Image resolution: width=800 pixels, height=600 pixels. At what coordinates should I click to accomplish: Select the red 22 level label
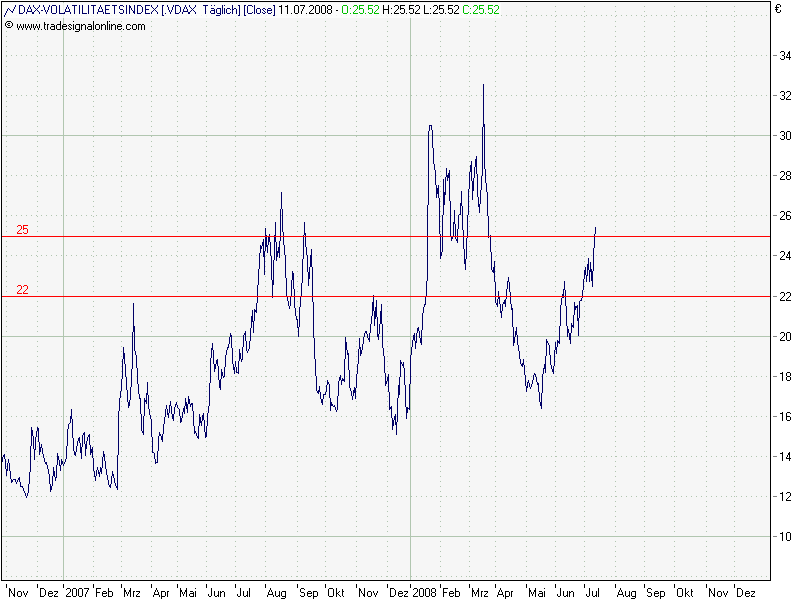click(x=22, y=290)
